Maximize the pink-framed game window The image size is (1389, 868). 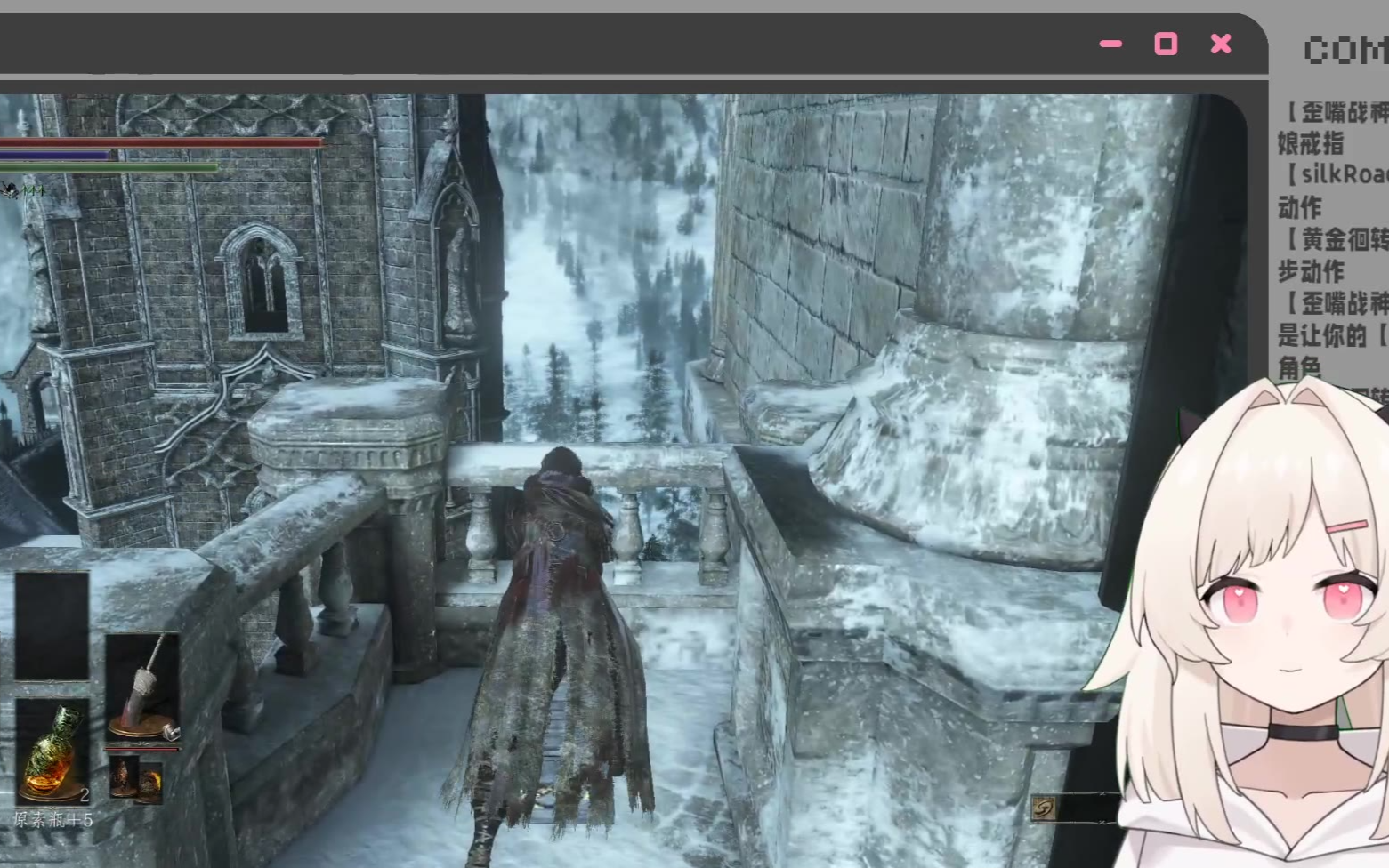click(1166, 44)
